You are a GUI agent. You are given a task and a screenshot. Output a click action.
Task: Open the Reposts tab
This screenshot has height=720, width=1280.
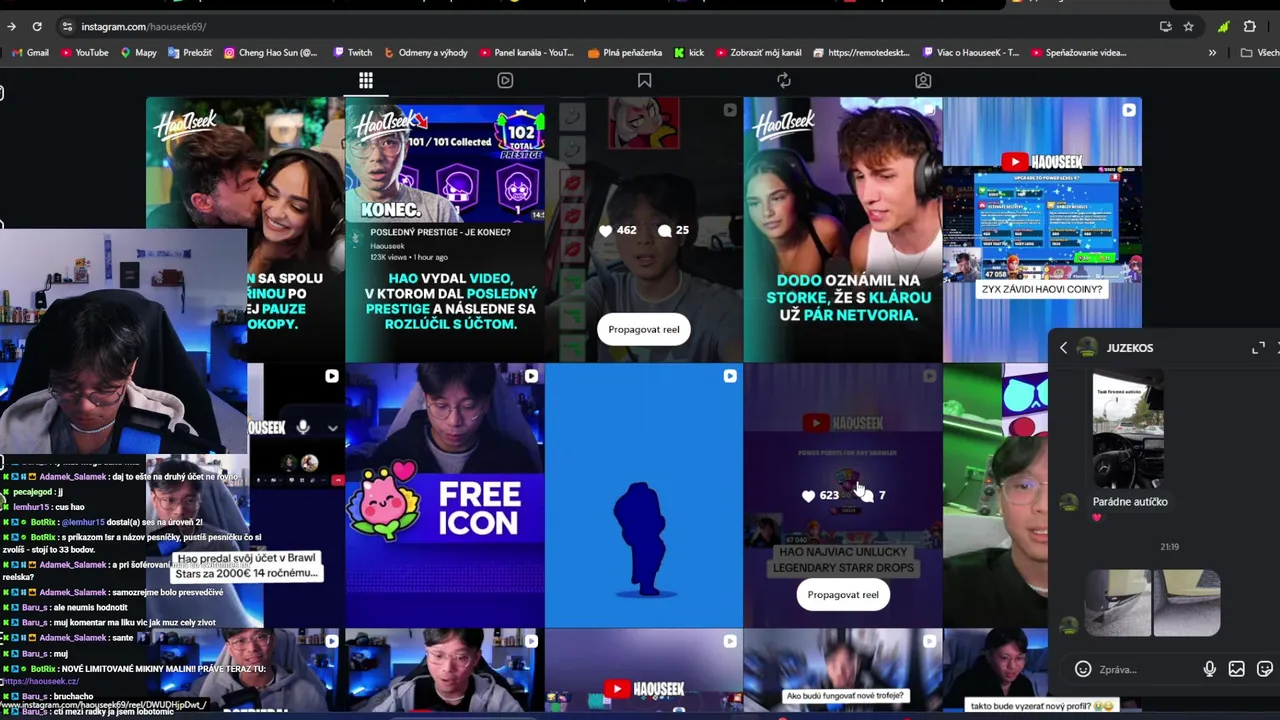click(x=784, y=80)
